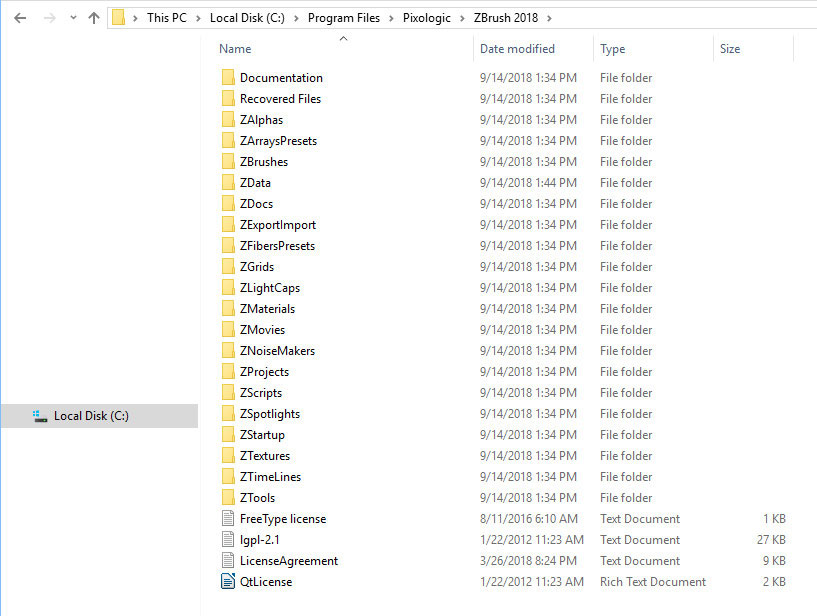The height and width of the screenshot is (616, 817).
Task: Click the 9 KB size of LicenseAgreement
Action: click(x=774, y=561)
